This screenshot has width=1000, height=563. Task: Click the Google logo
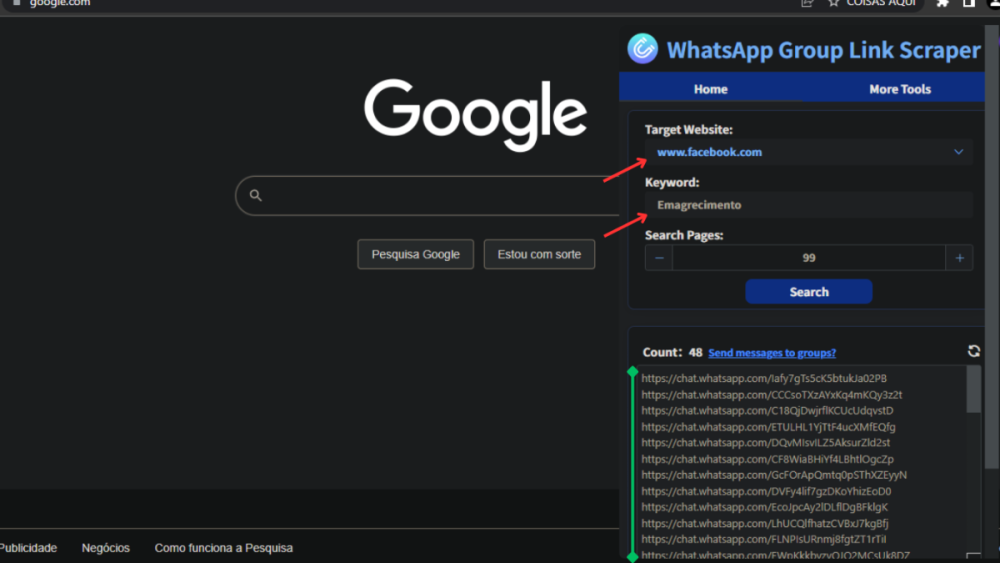pos(475,115)
